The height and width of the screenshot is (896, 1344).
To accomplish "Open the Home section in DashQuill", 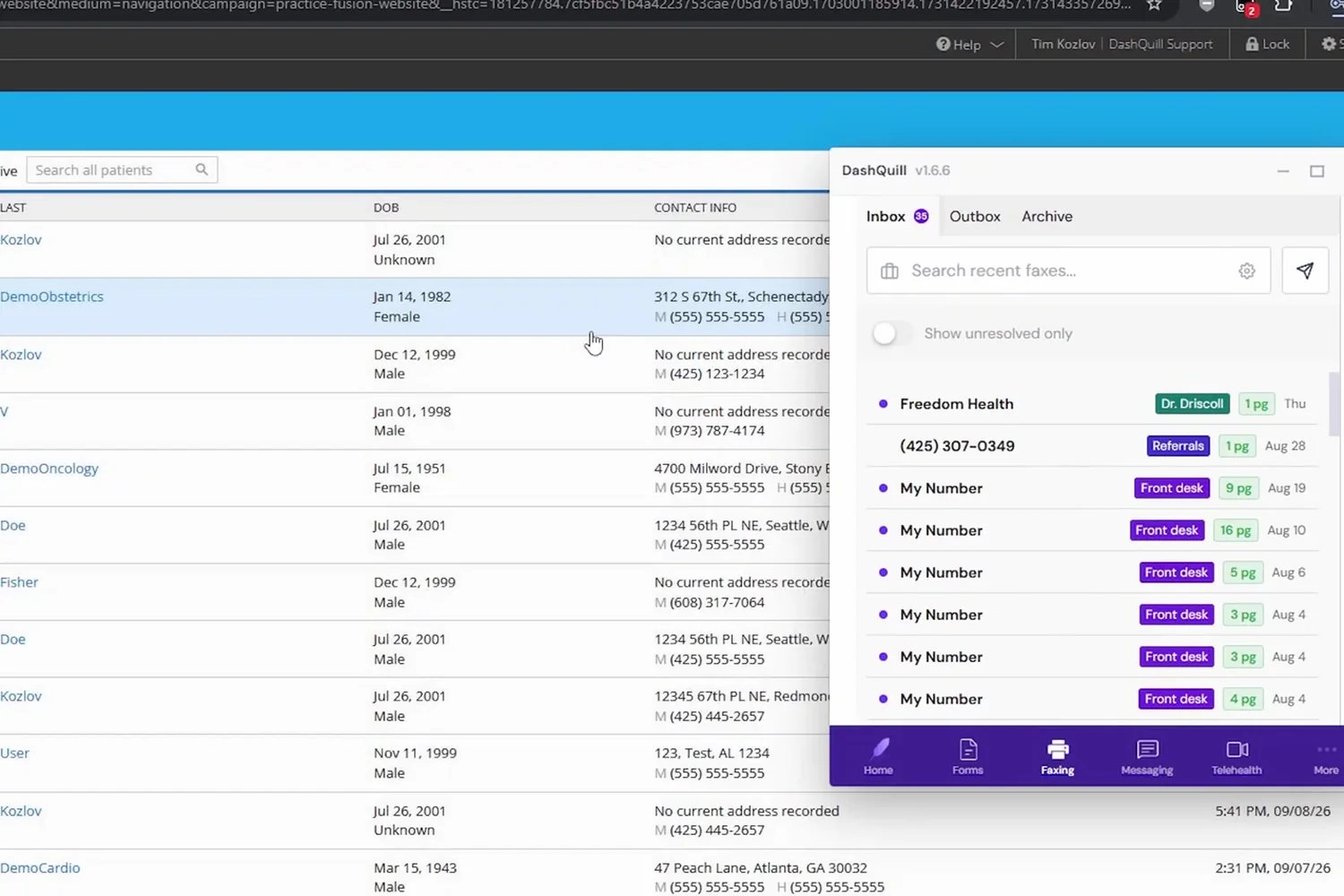I will coord(878,756).
